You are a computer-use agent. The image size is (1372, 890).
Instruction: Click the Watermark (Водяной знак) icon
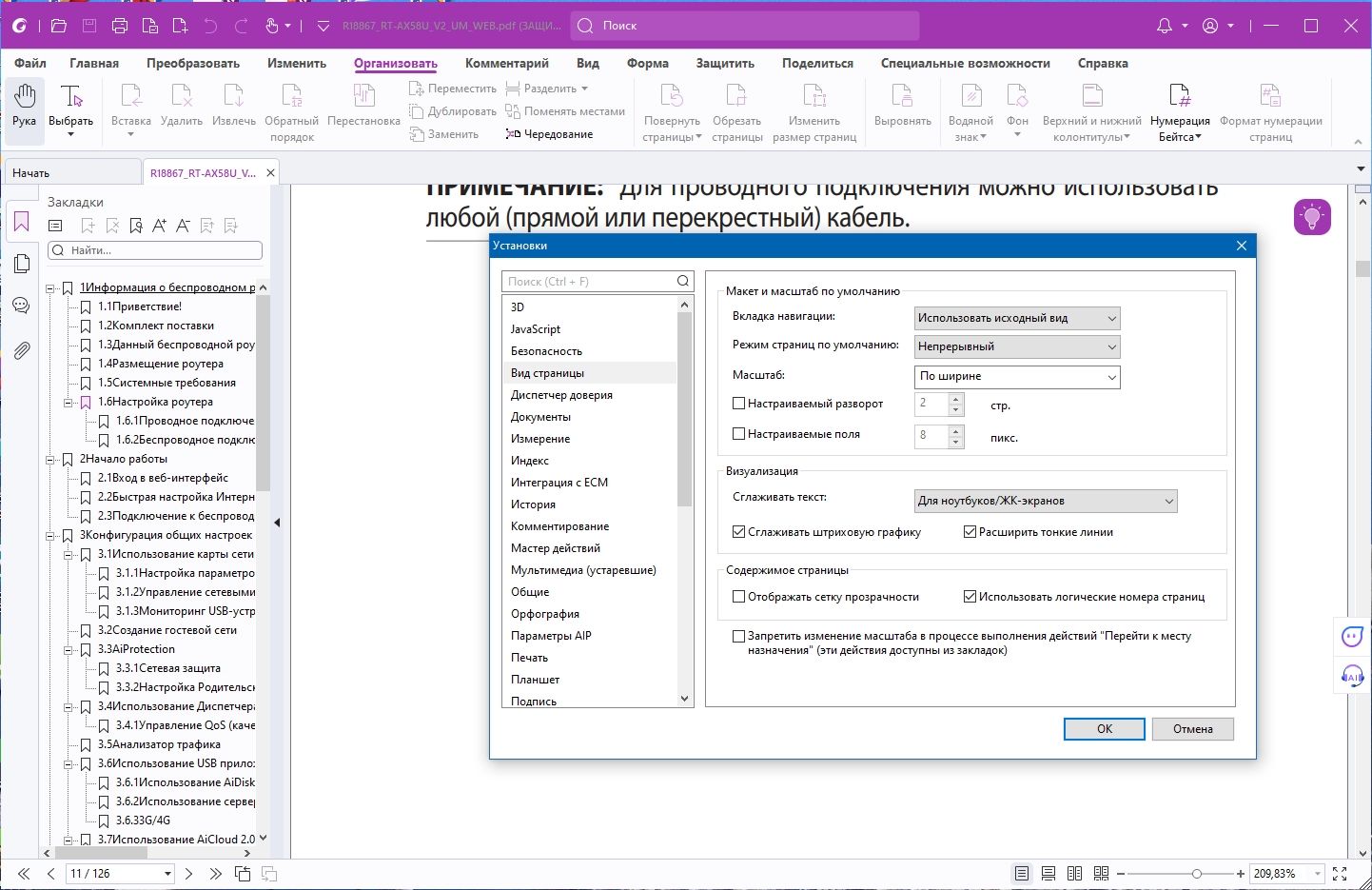tap(970, 96)
